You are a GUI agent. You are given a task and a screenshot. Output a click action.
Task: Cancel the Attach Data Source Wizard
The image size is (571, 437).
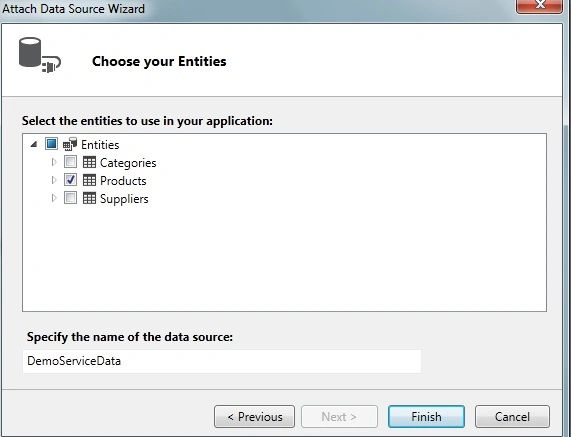pyautogui.click(x=512, y=416)
